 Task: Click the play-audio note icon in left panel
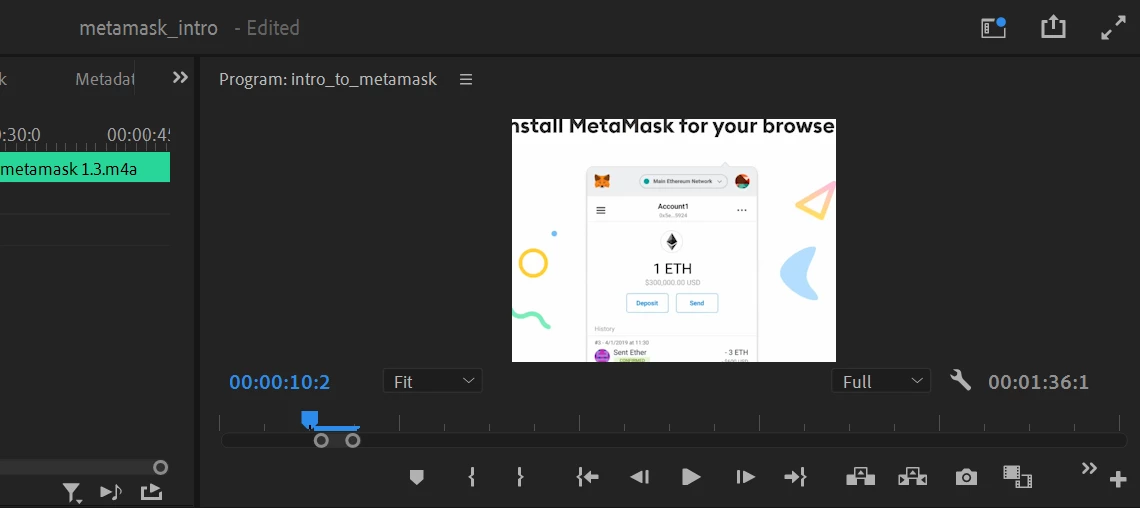111,493
